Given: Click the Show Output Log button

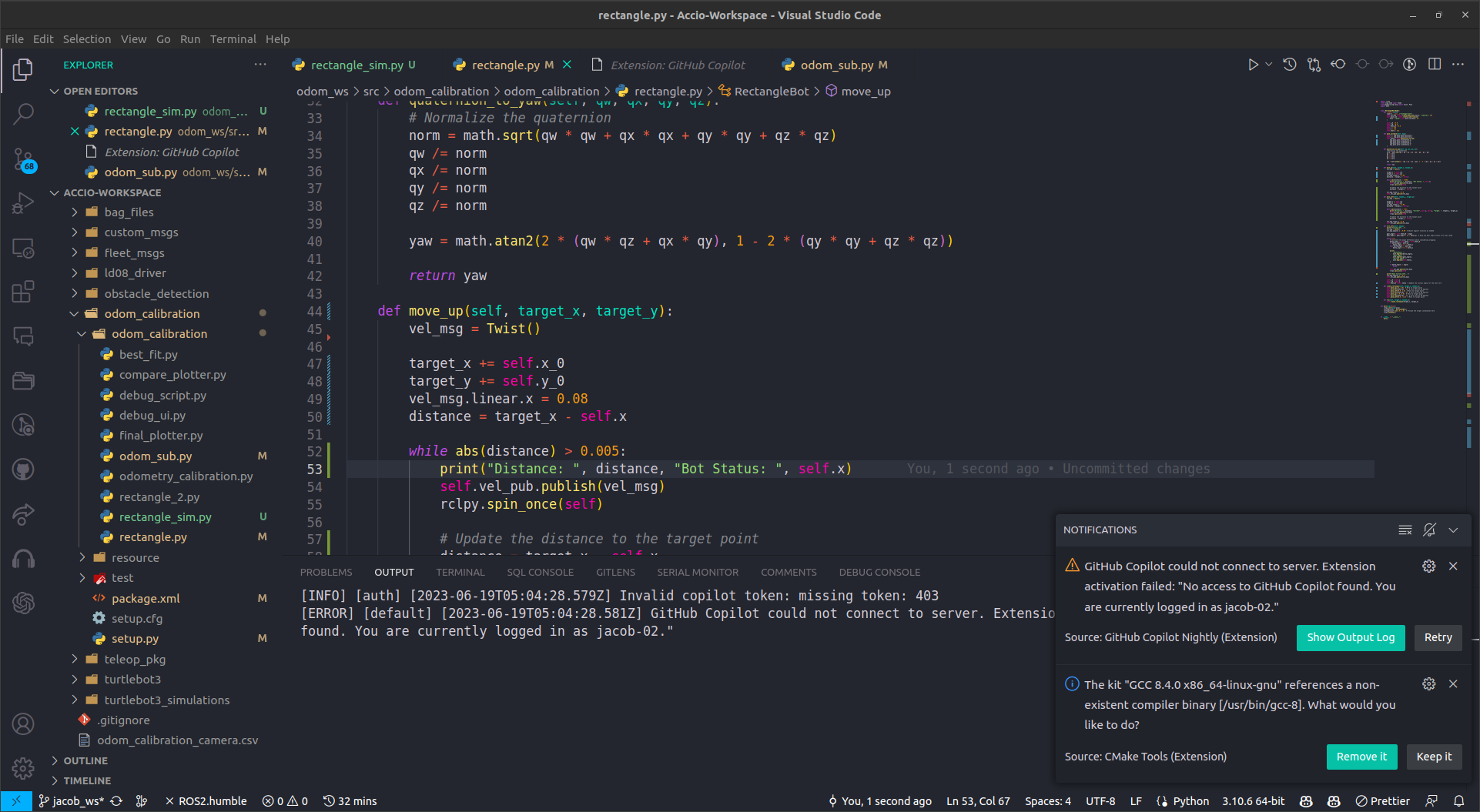Looking at the screenshot, I should [x=1350, y=637].
